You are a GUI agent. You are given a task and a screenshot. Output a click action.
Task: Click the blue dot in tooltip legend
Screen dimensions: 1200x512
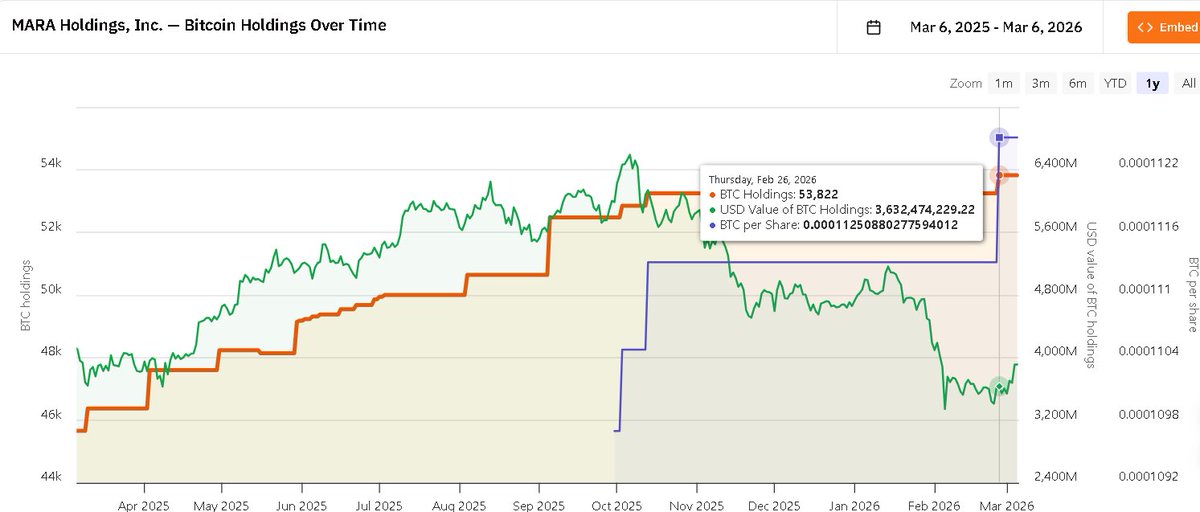(711, 226)
